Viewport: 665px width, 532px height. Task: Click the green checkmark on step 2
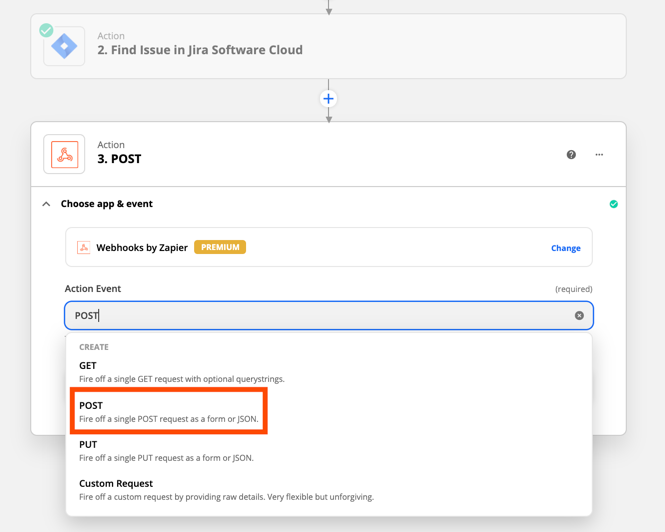(x=46, y=30)
